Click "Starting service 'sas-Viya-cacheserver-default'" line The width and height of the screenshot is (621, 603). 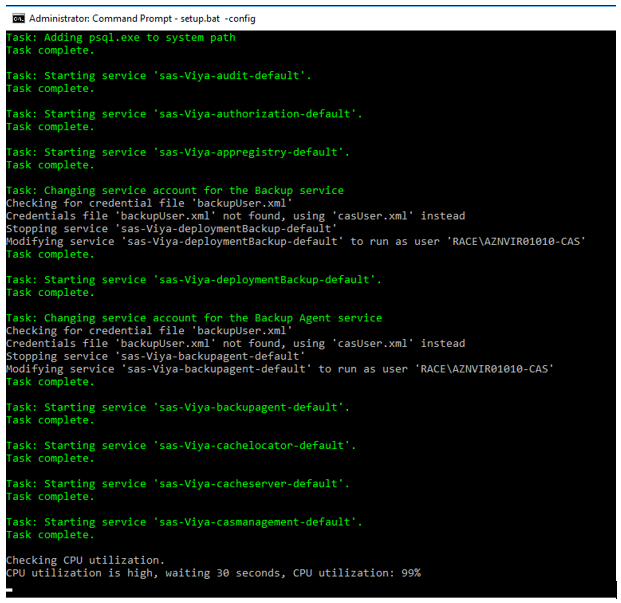178,483
